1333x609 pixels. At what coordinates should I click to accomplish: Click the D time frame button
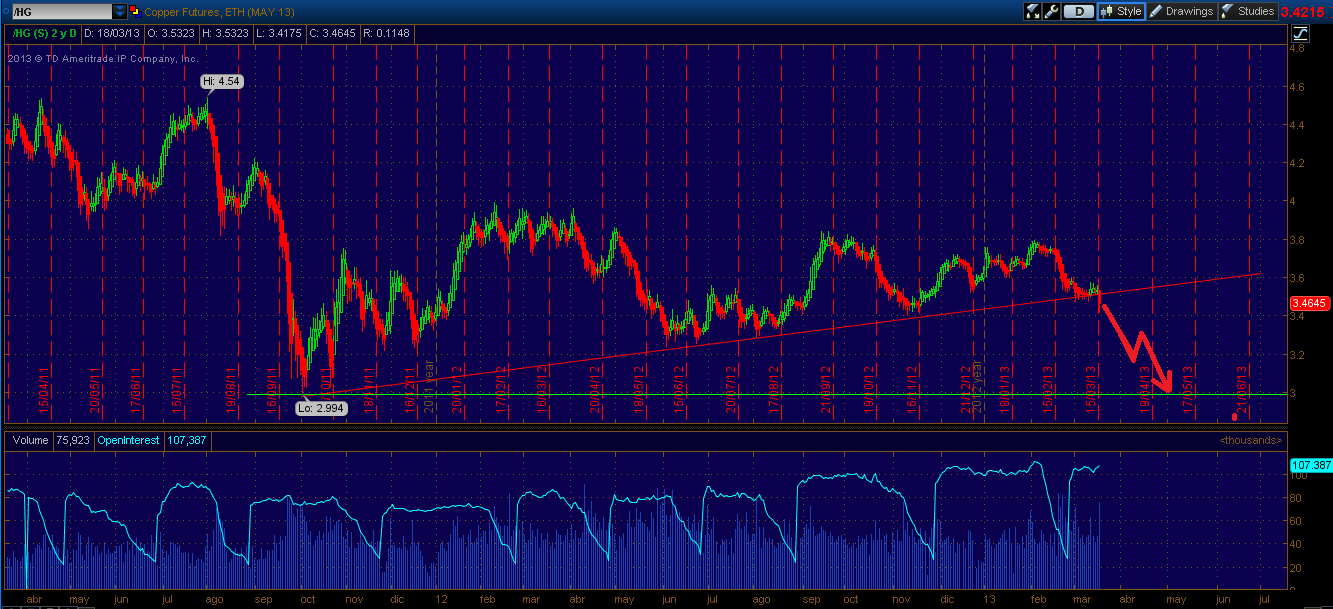click(1079, 11)
